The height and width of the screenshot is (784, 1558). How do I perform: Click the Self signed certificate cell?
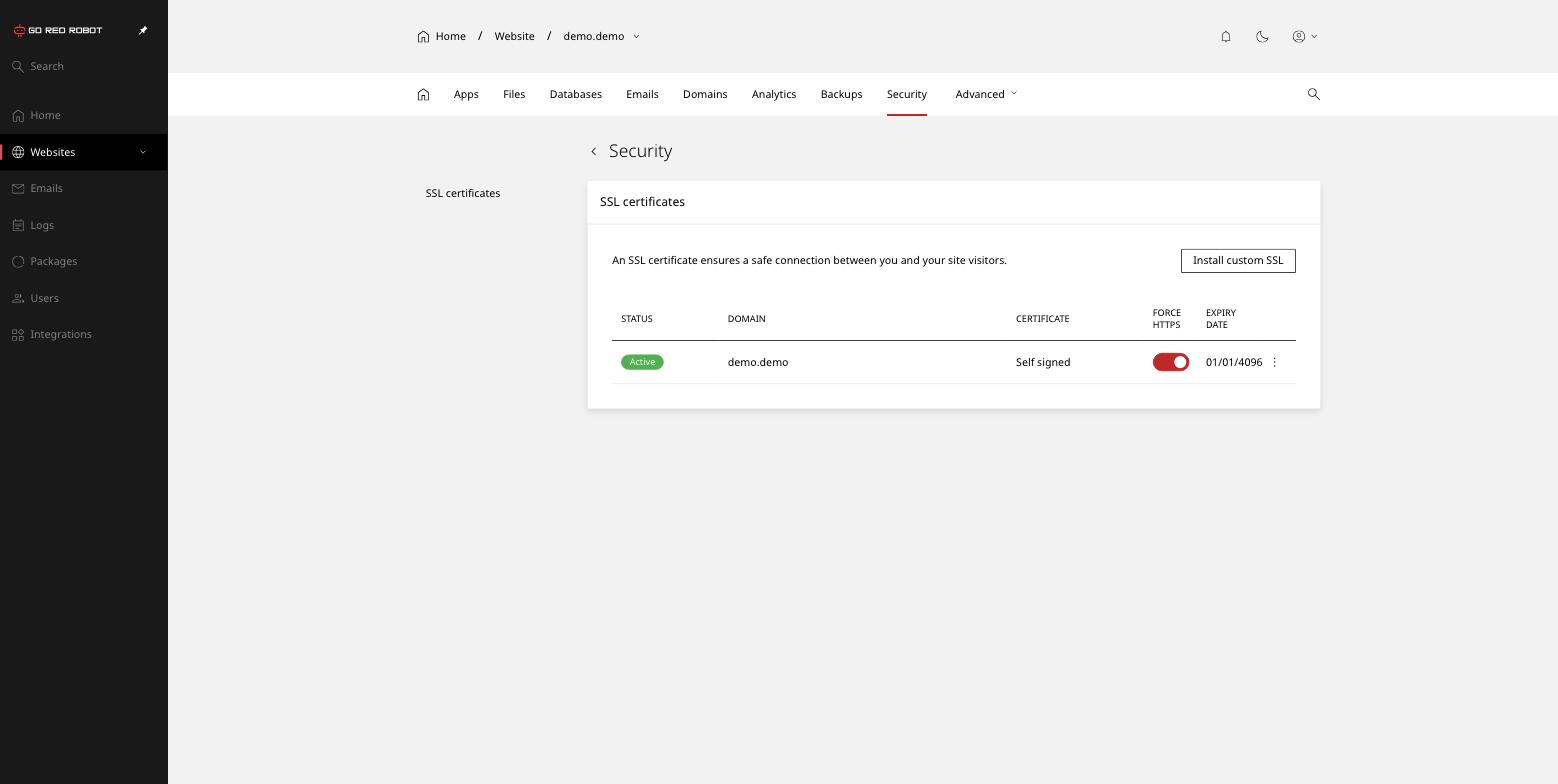coord(1043,362)
